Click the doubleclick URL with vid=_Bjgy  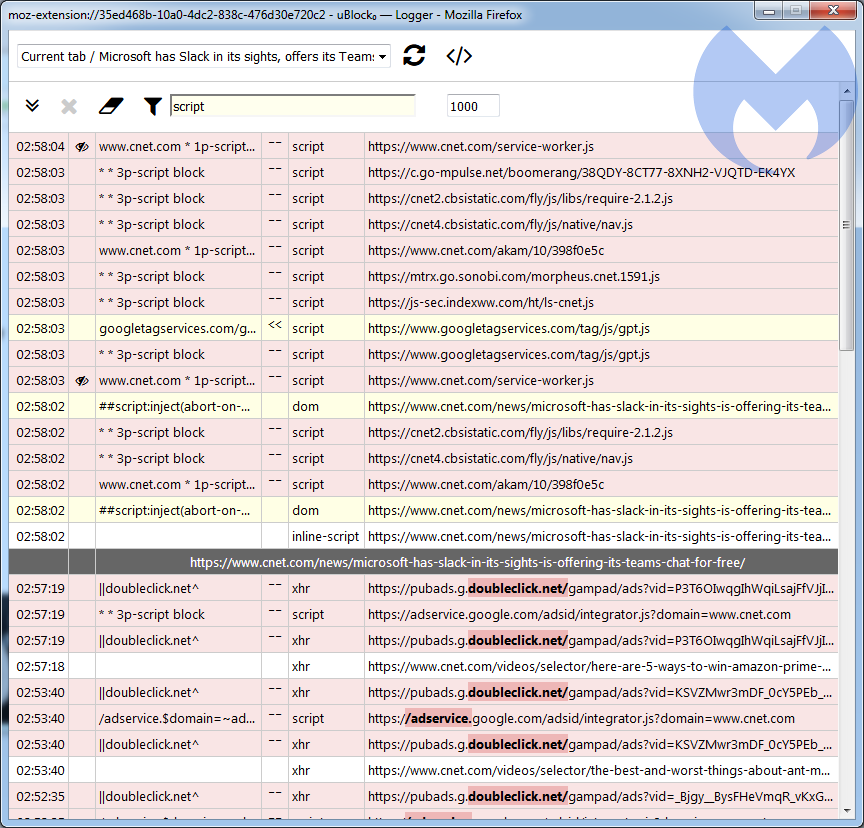point(601,797)
